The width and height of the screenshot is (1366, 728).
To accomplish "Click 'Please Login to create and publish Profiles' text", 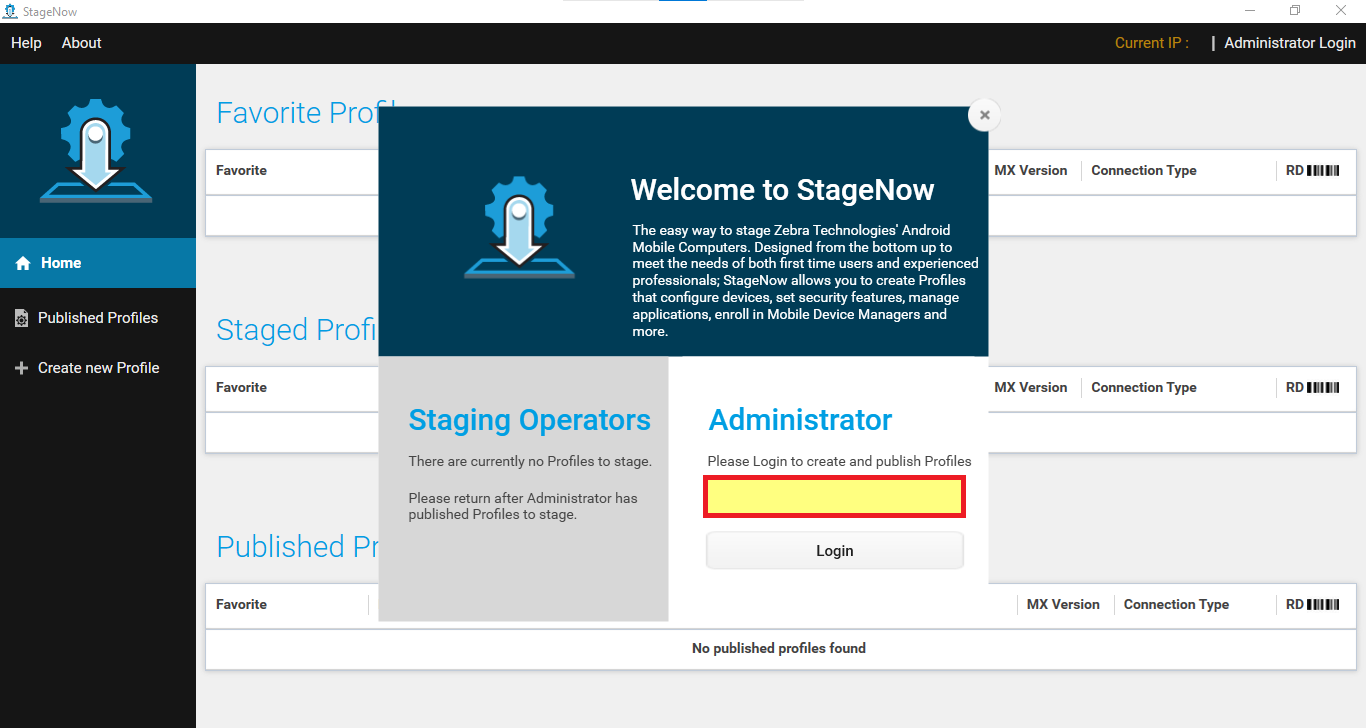I will [x=839, y=461].
